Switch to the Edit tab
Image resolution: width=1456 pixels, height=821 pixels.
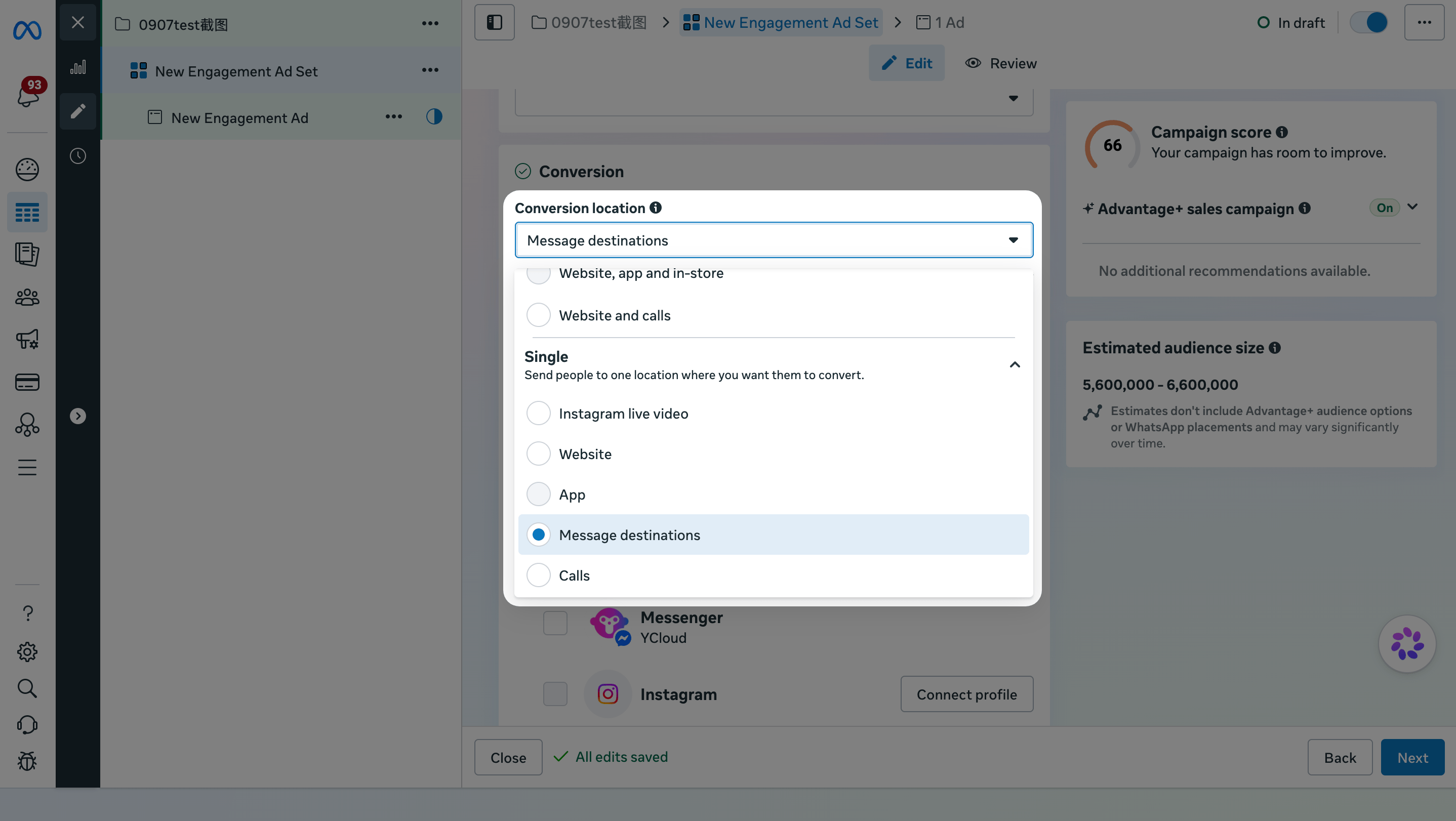(907, 63)
